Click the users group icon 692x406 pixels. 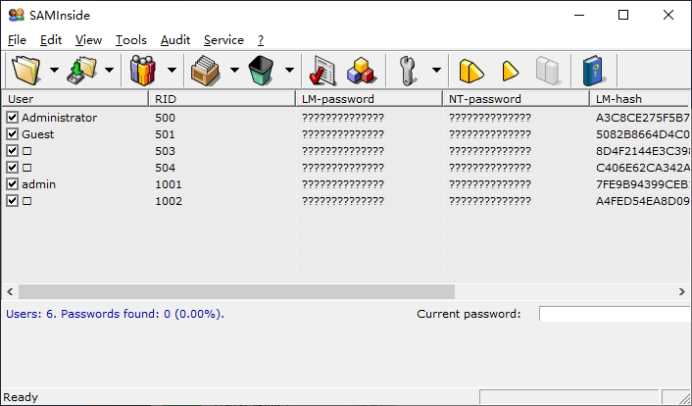point(143,70)
